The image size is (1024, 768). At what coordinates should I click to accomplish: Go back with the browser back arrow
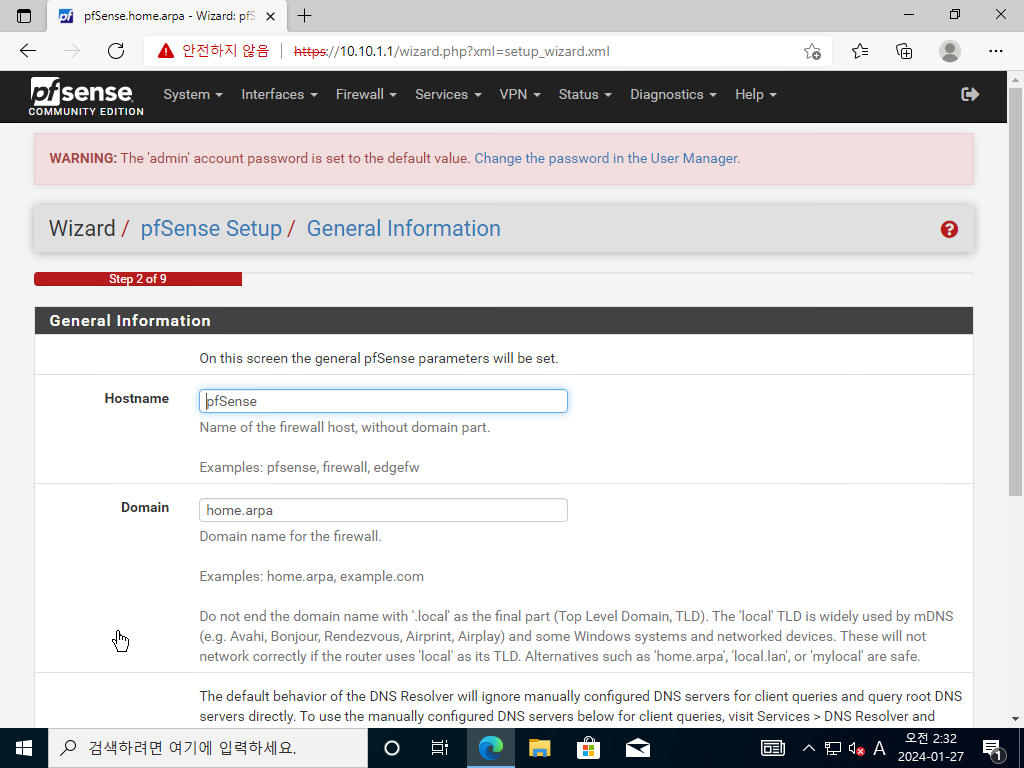[27, 51]
